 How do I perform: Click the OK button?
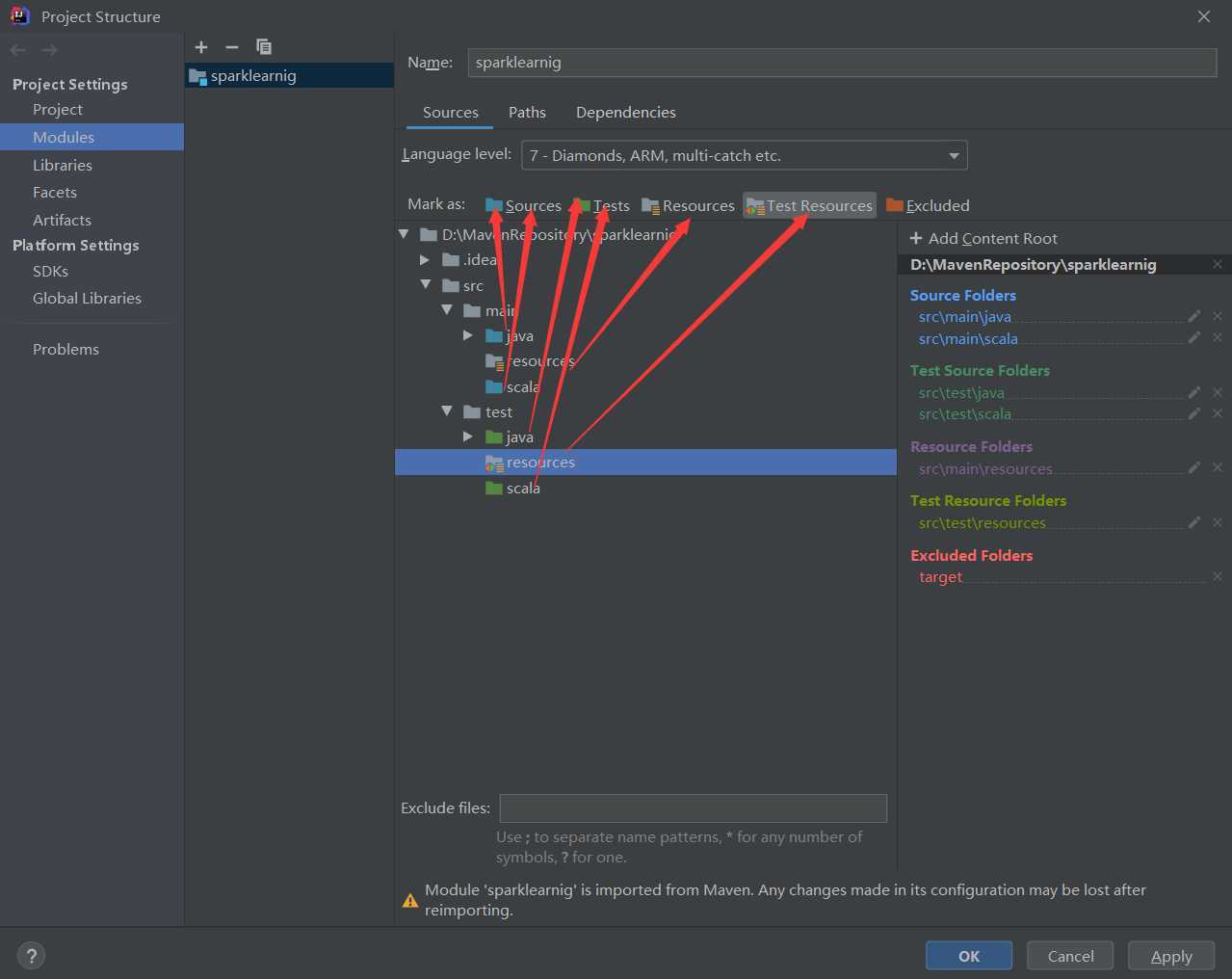click(x=969, y=956)
